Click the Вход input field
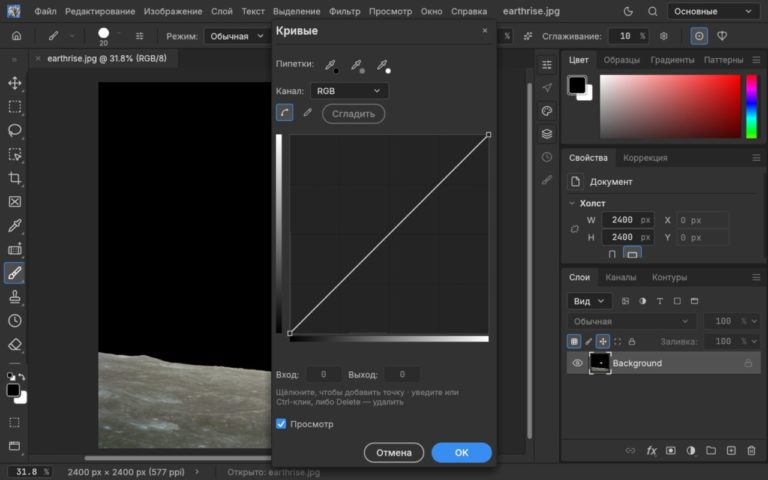Screen dimensions: 768x480 [x=324, y=374]
